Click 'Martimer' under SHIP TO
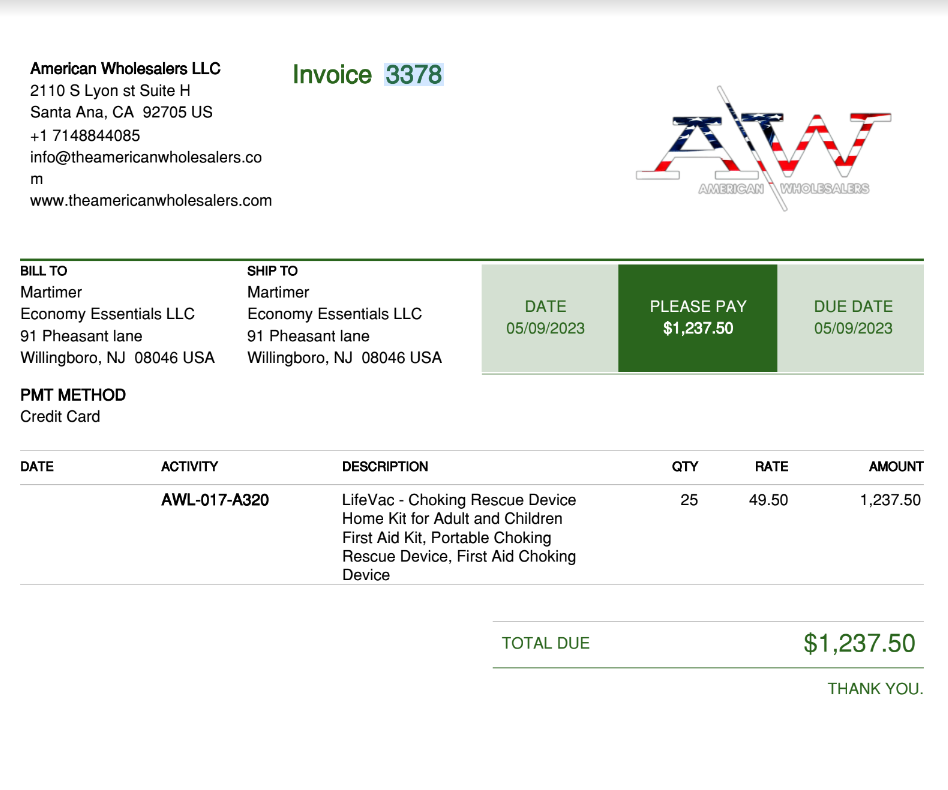The width and height of the screenshot is (948, 790). [278, 293]
